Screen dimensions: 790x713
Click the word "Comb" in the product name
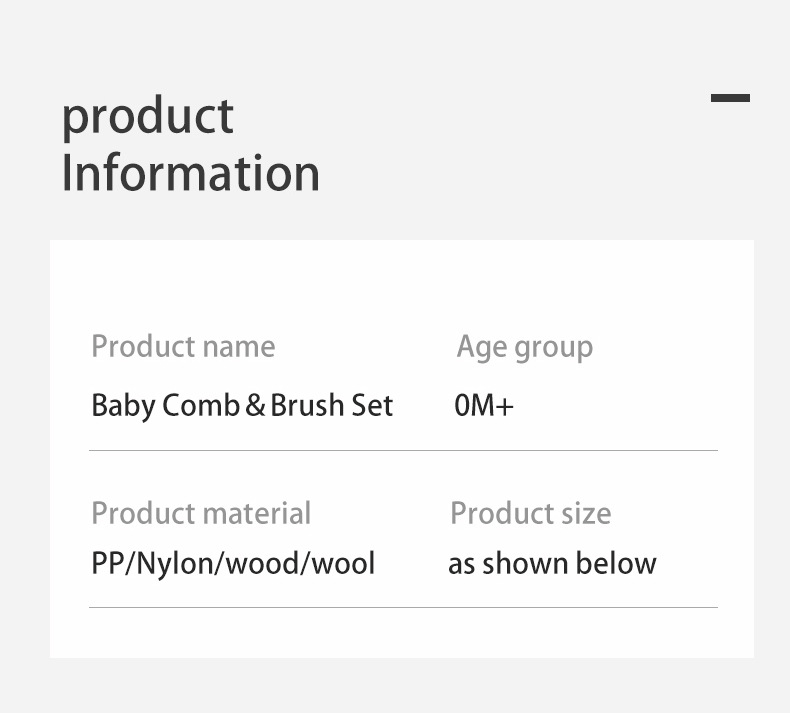[x=201, y=405]
